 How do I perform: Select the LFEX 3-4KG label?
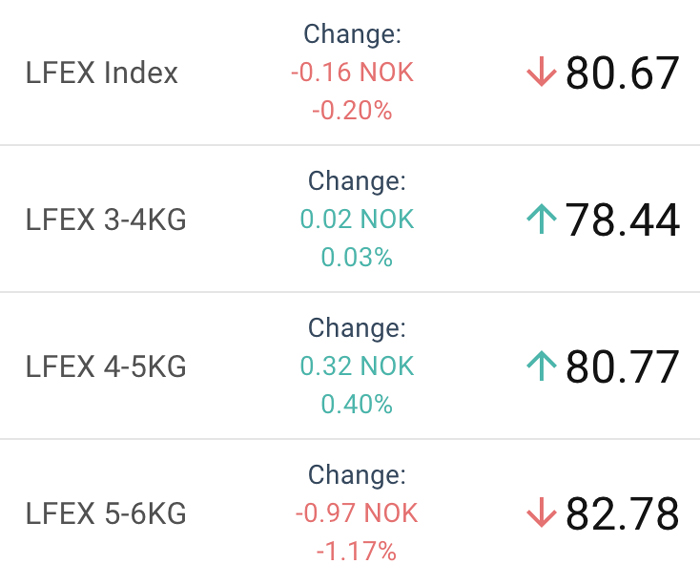tap(106, 219)
